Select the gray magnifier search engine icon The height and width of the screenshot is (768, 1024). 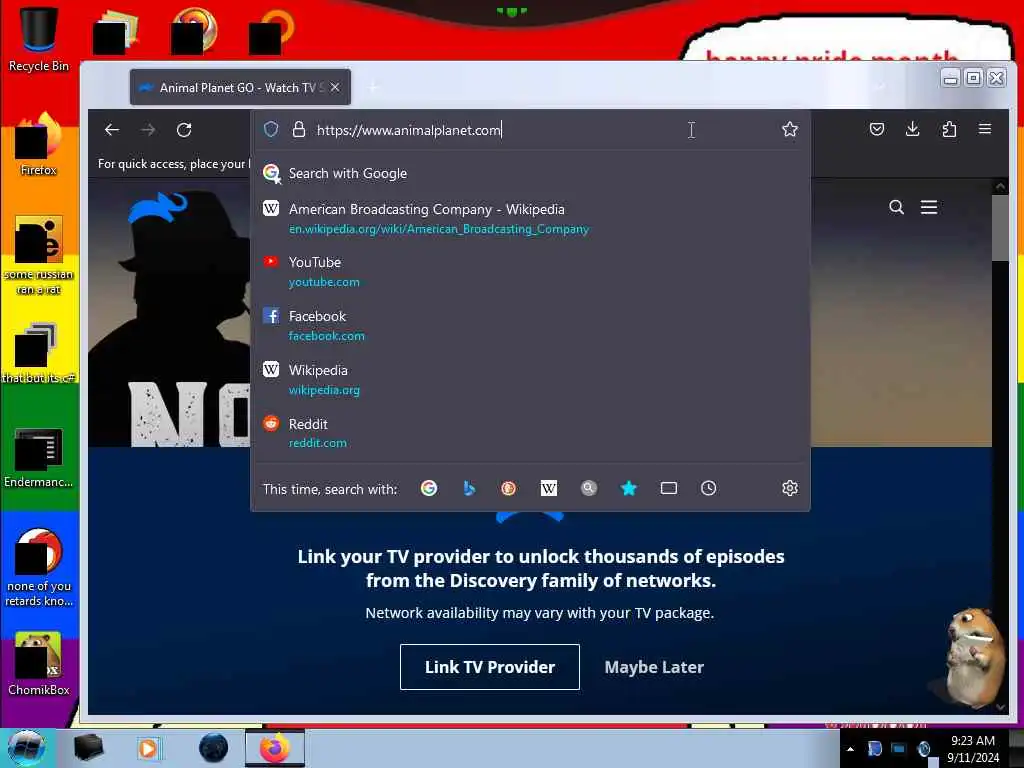588,488
